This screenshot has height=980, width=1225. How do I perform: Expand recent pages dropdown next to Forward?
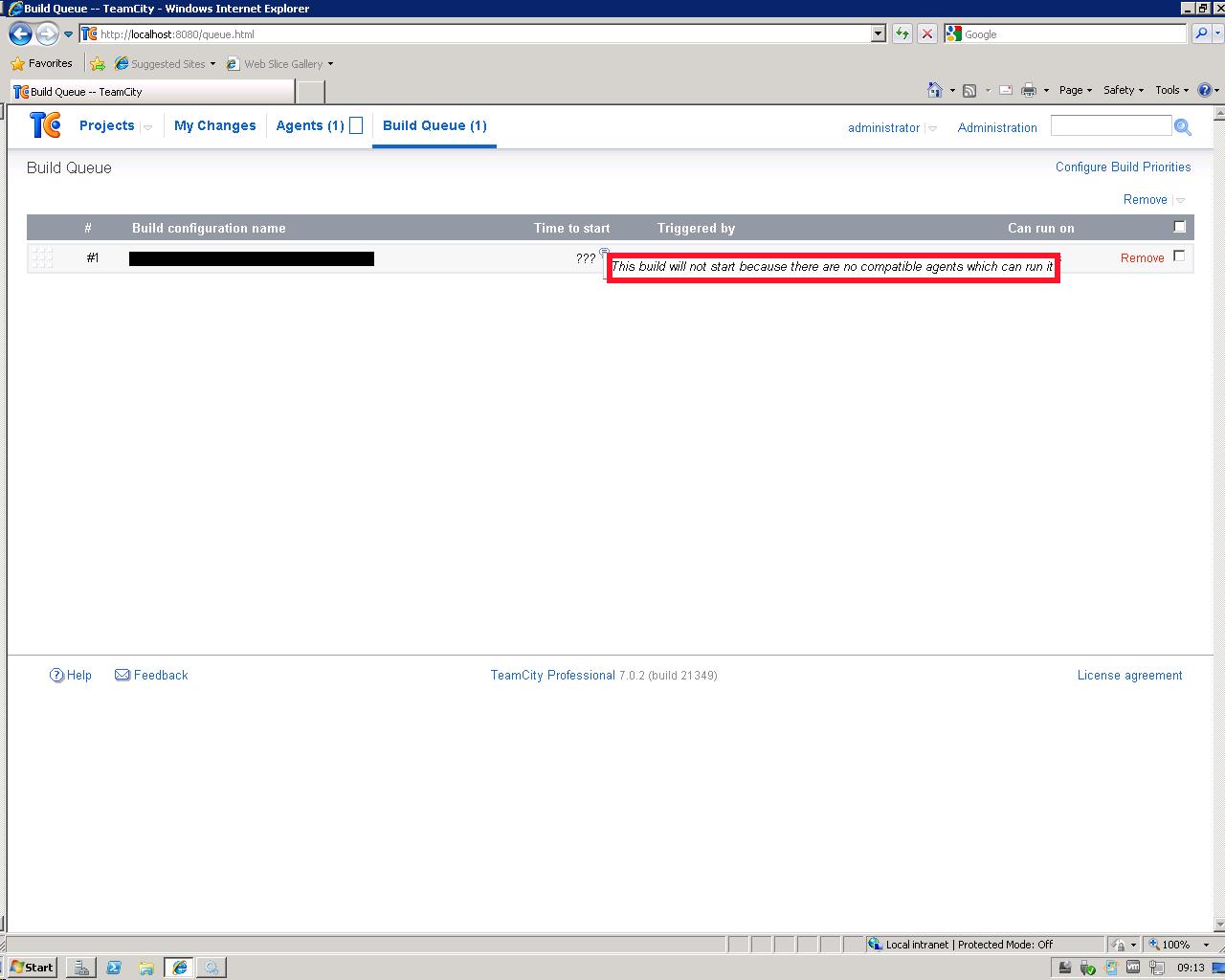click(68, 34)
